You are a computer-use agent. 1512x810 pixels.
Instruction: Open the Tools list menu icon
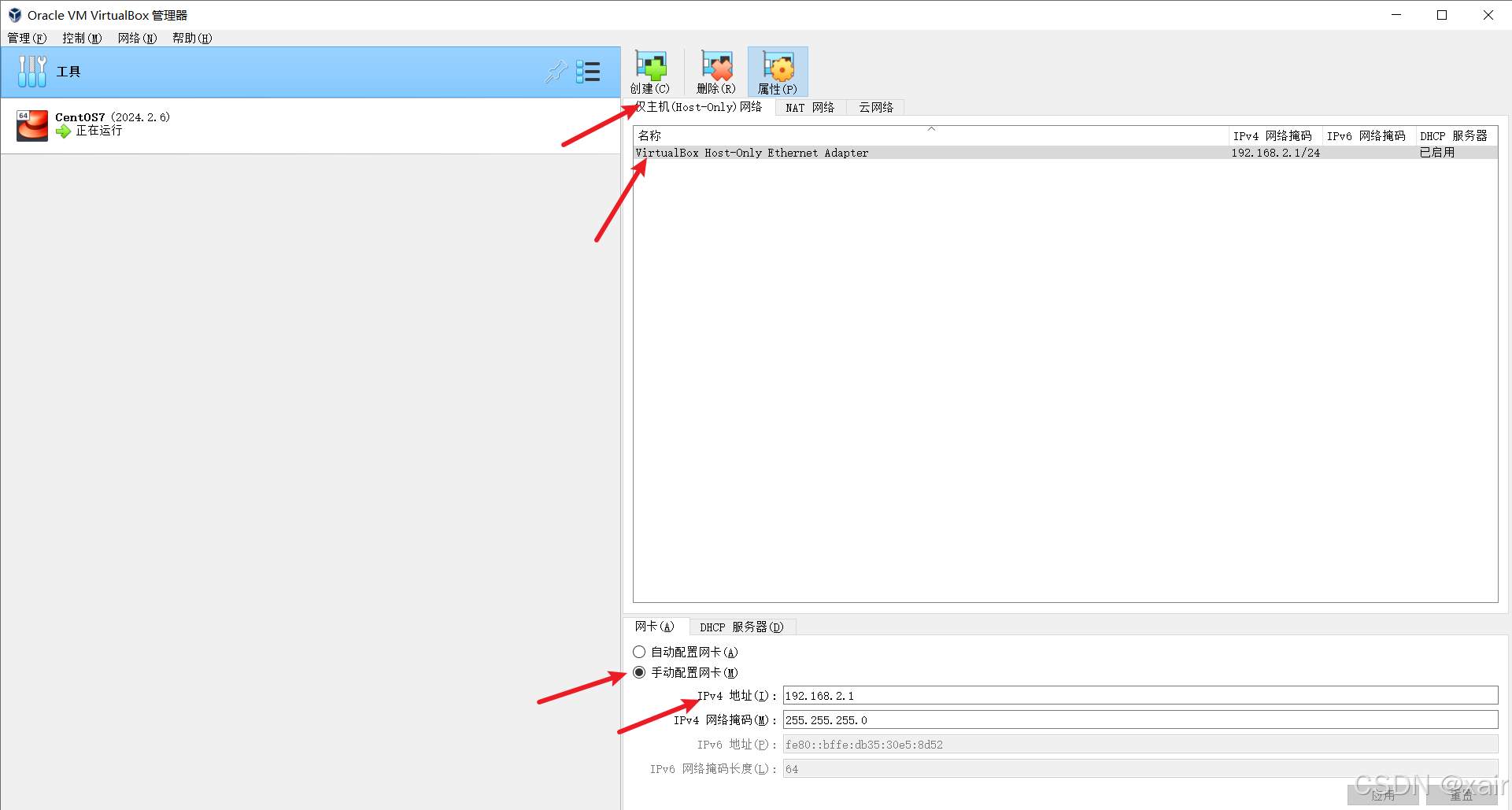(588, 72)
